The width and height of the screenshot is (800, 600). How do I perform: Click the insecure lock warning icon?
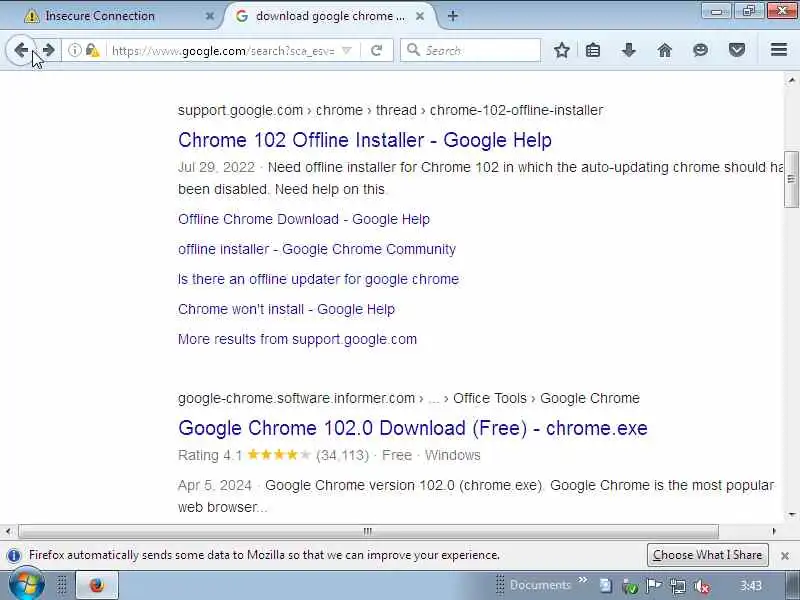92,50
